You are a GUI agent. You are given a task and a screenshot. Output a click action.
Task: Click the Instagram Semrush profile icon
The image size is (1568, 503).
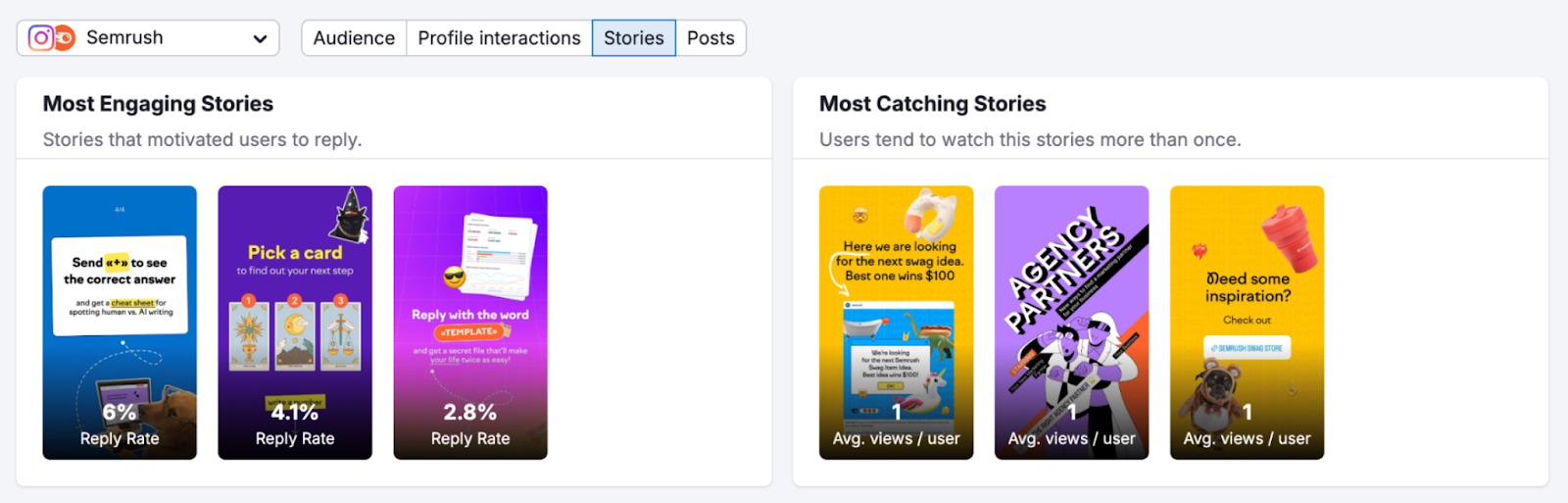(51, 38)
